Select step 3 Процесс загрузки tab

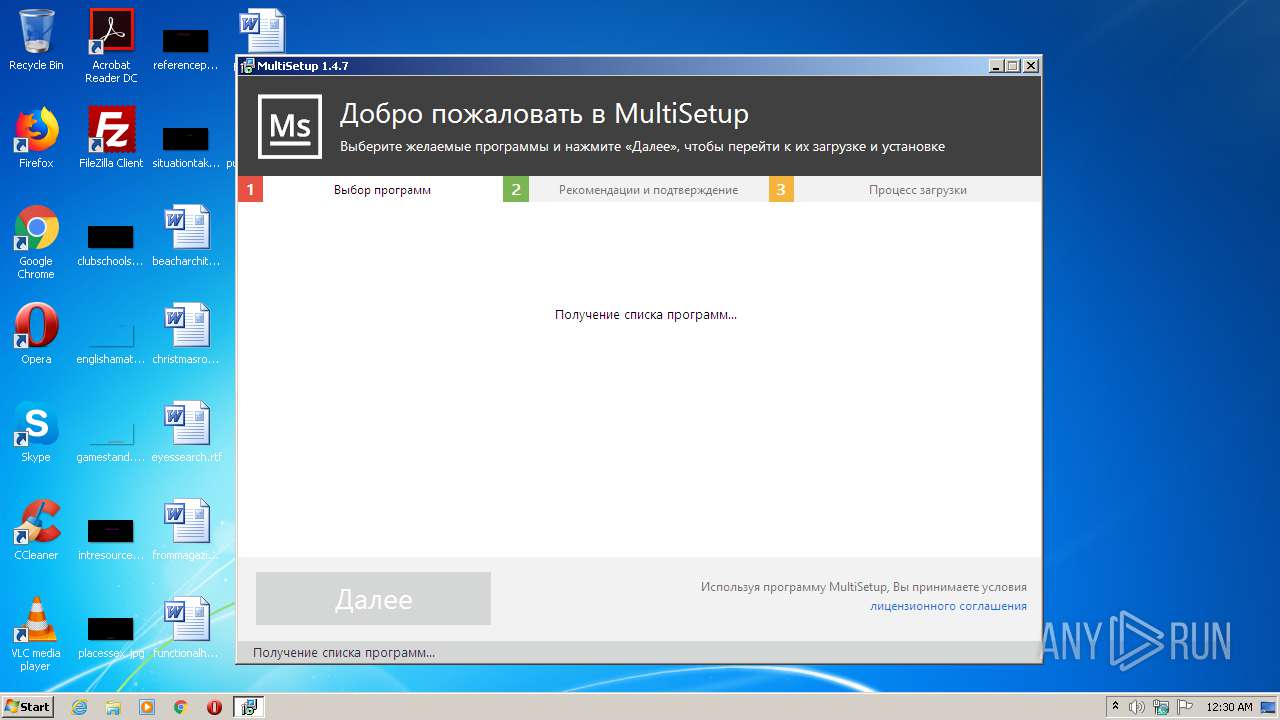(905, 190)
